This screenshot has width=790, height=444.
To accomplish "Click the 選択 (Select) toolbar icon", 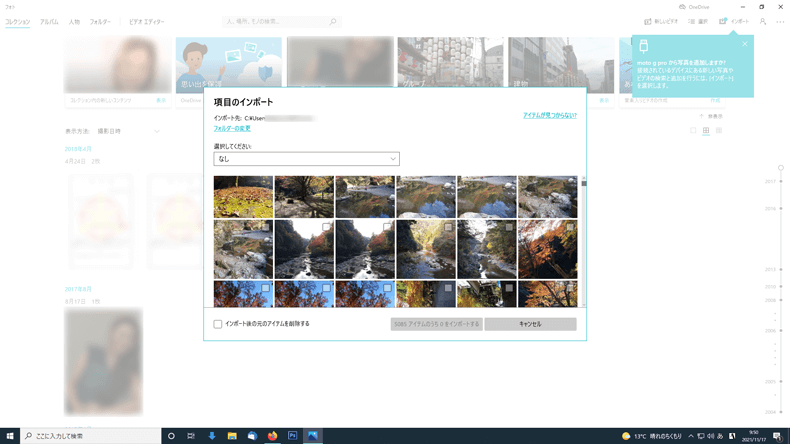I will tap(692, 21).
